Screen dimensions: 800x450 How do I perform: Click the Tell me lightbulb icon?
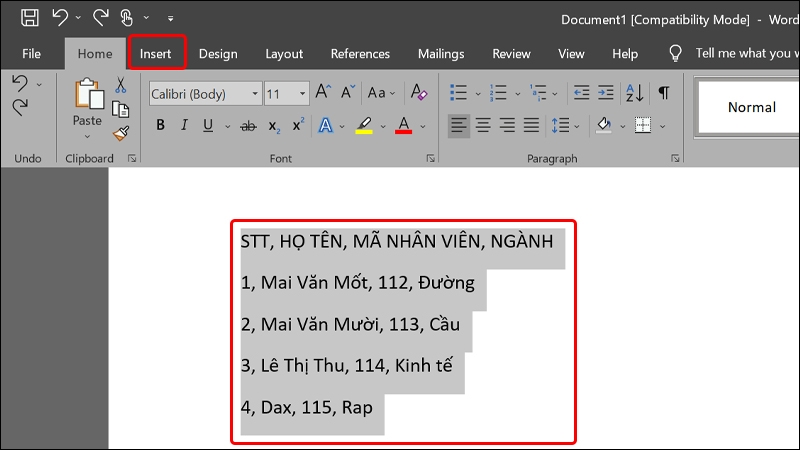pyautogui.click(x=675, y=53)
